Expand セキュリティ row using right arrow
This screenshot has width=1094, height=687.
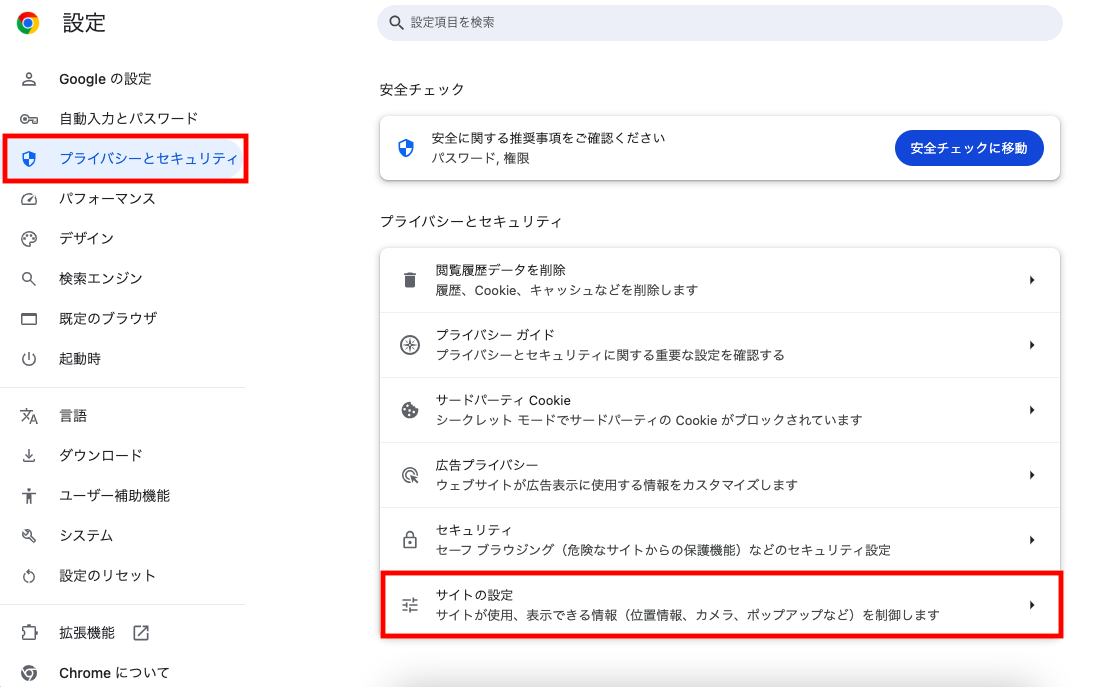point(1031,540)
